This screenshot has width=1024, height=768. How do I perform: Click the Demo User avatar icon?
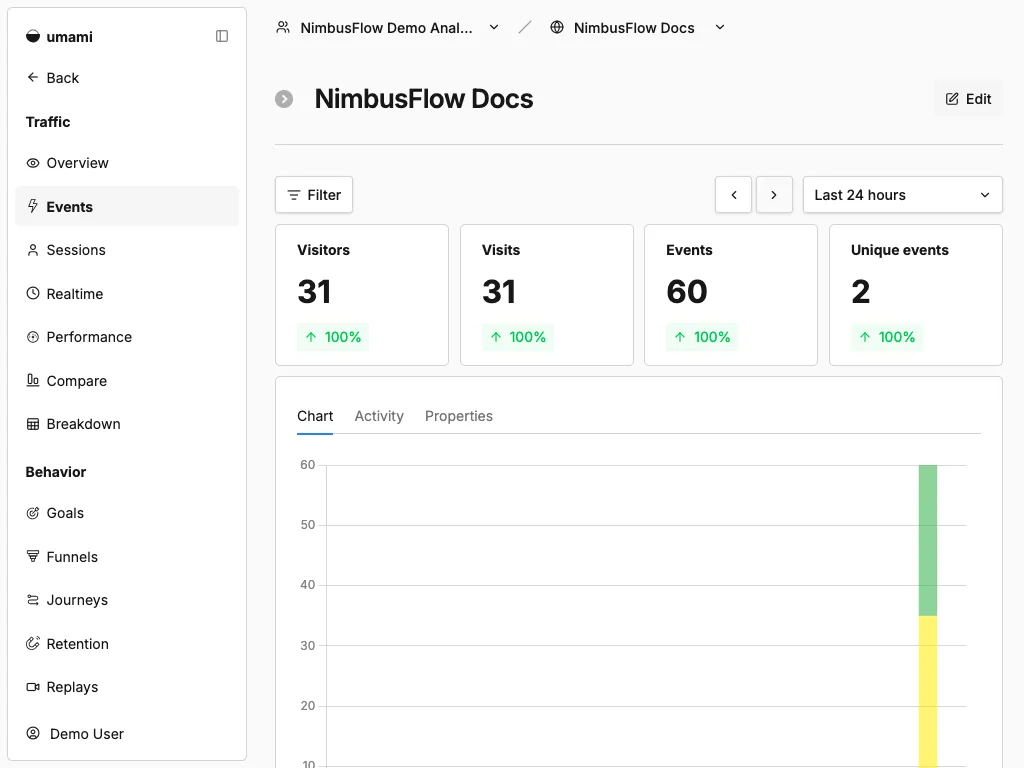33,733
